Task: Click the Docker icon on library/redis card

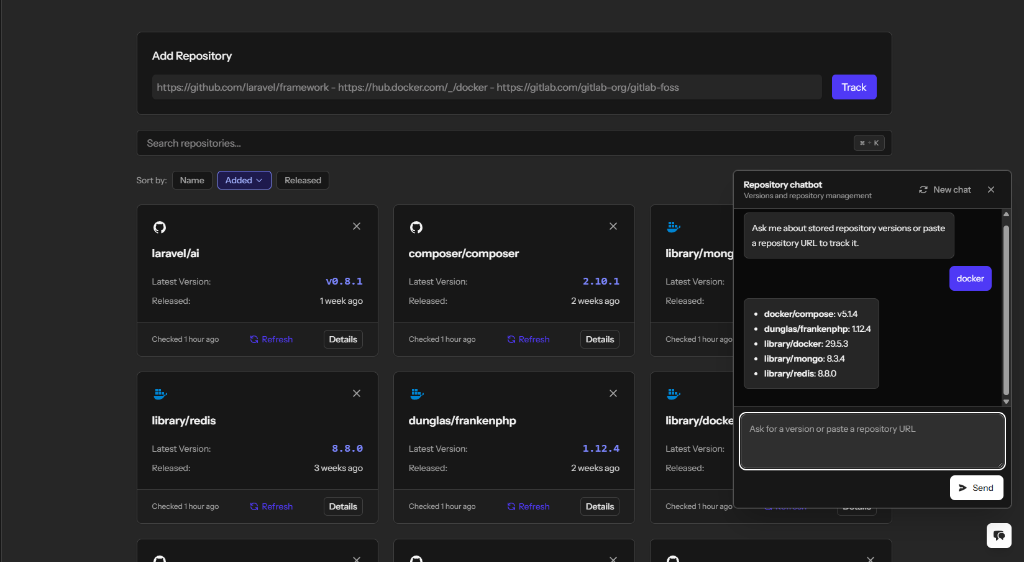Action: (x=160, y=394)
